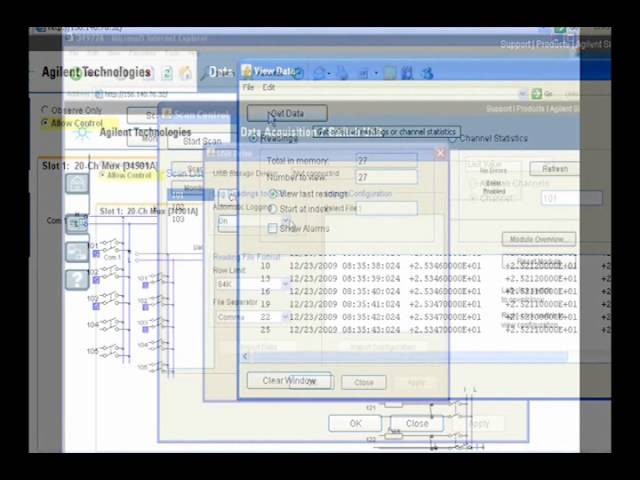Click the home icon in the left sidebar
Image resolution: width=640 pixels, height=480 pixels.
77,183
